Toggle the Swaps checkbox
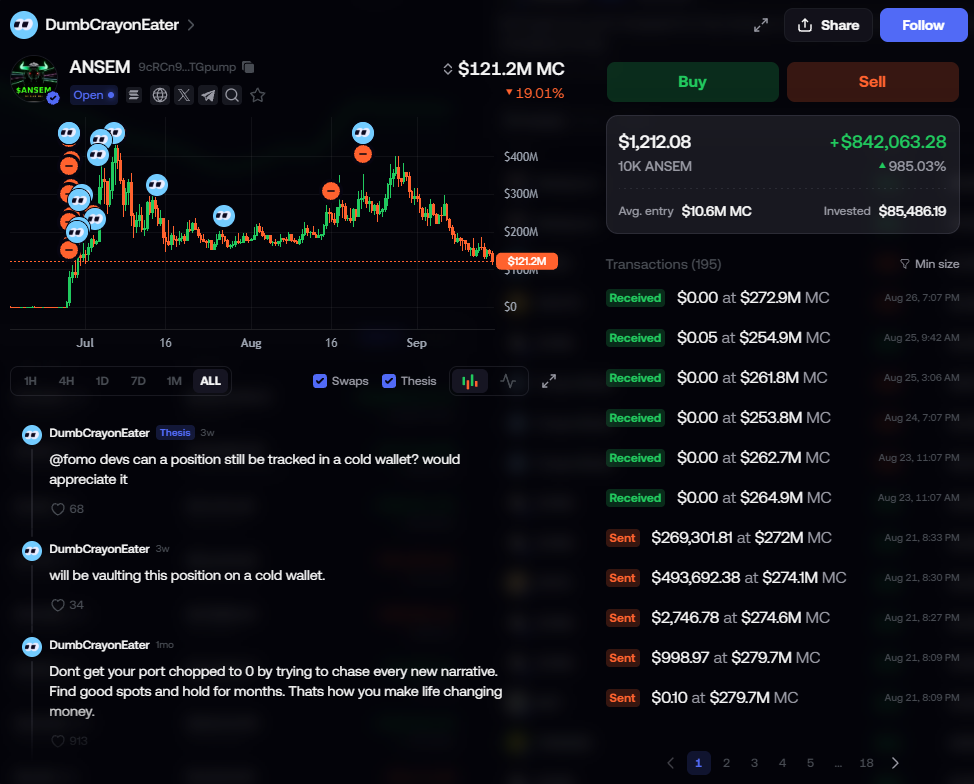 tap(320, 381)
